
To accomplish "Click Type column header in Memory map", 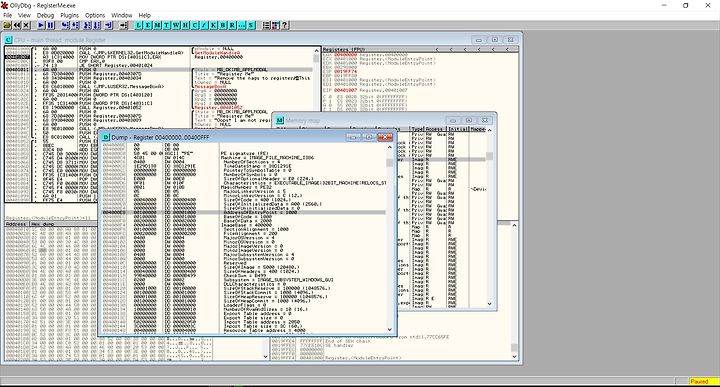I will 417,129.
